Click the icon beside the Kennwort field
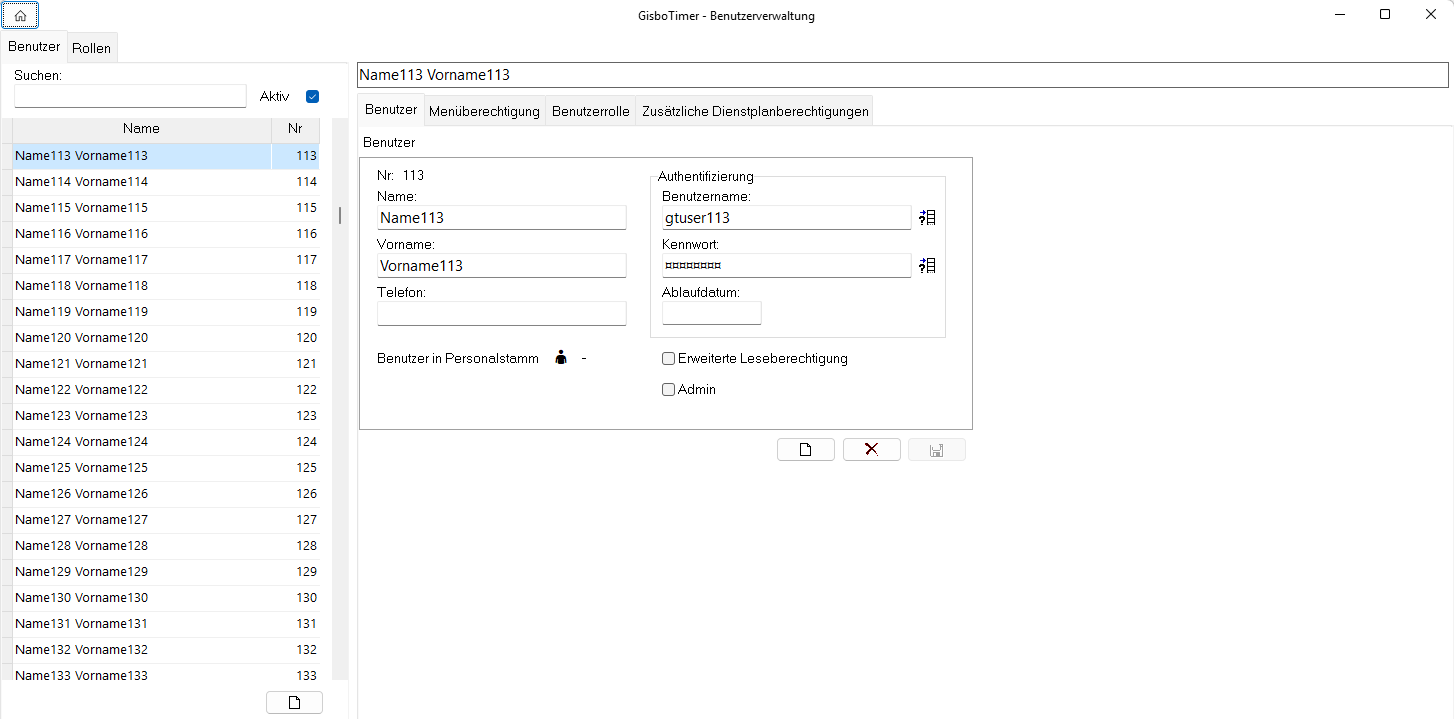 coord(927,265)
